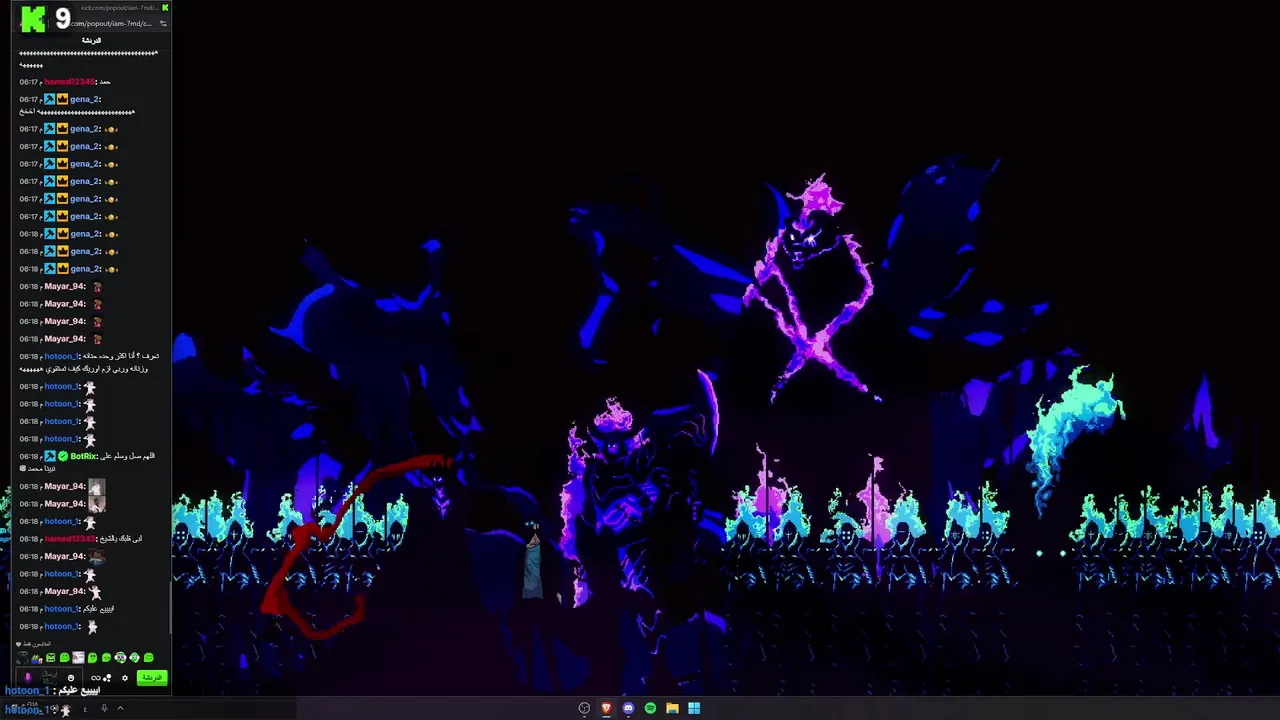Open File Explorer from the taskbar
This screenshot has height=720, width=1280.
(672, 708)
